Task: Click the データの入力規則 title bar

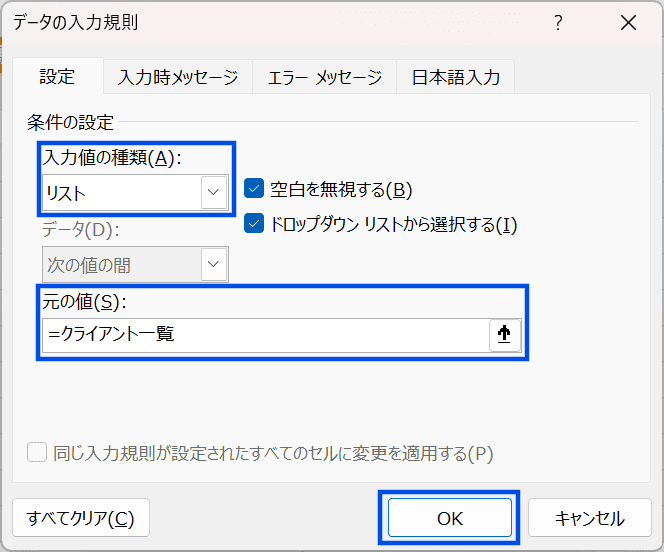Action: pos(250,22)
